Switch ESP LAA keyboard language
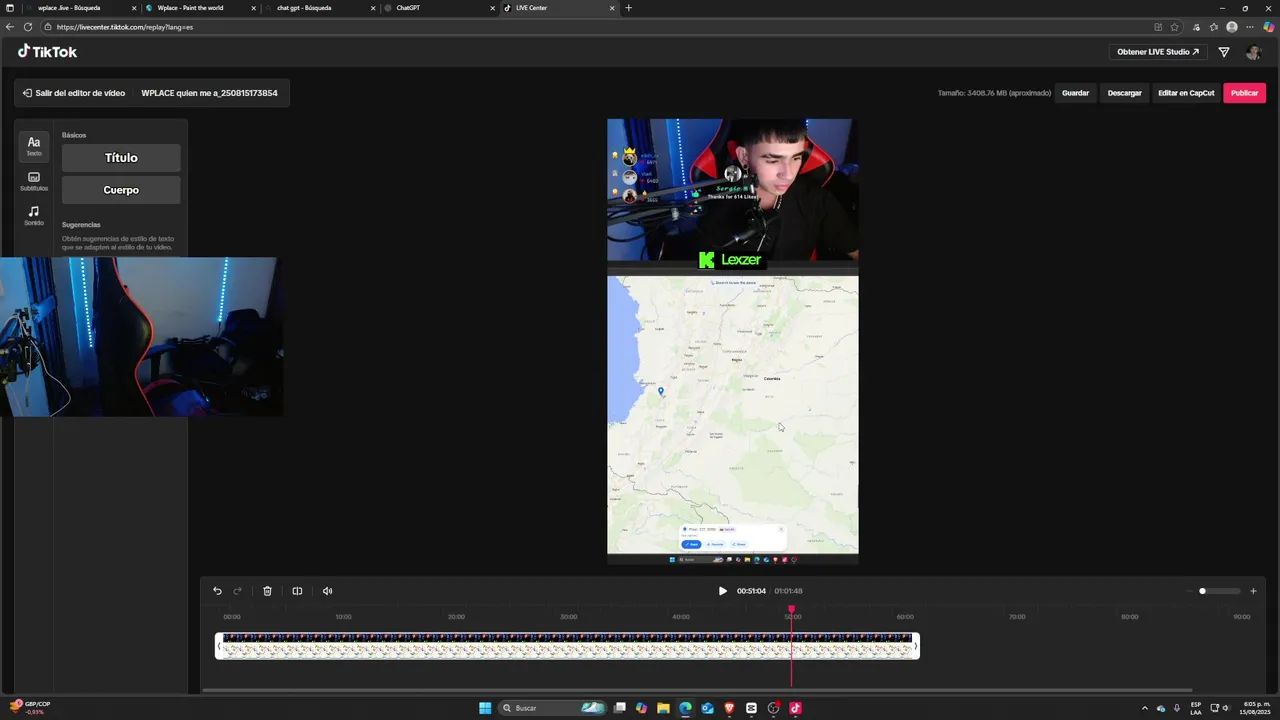1280x720 pixels. tap(1196, 708)
